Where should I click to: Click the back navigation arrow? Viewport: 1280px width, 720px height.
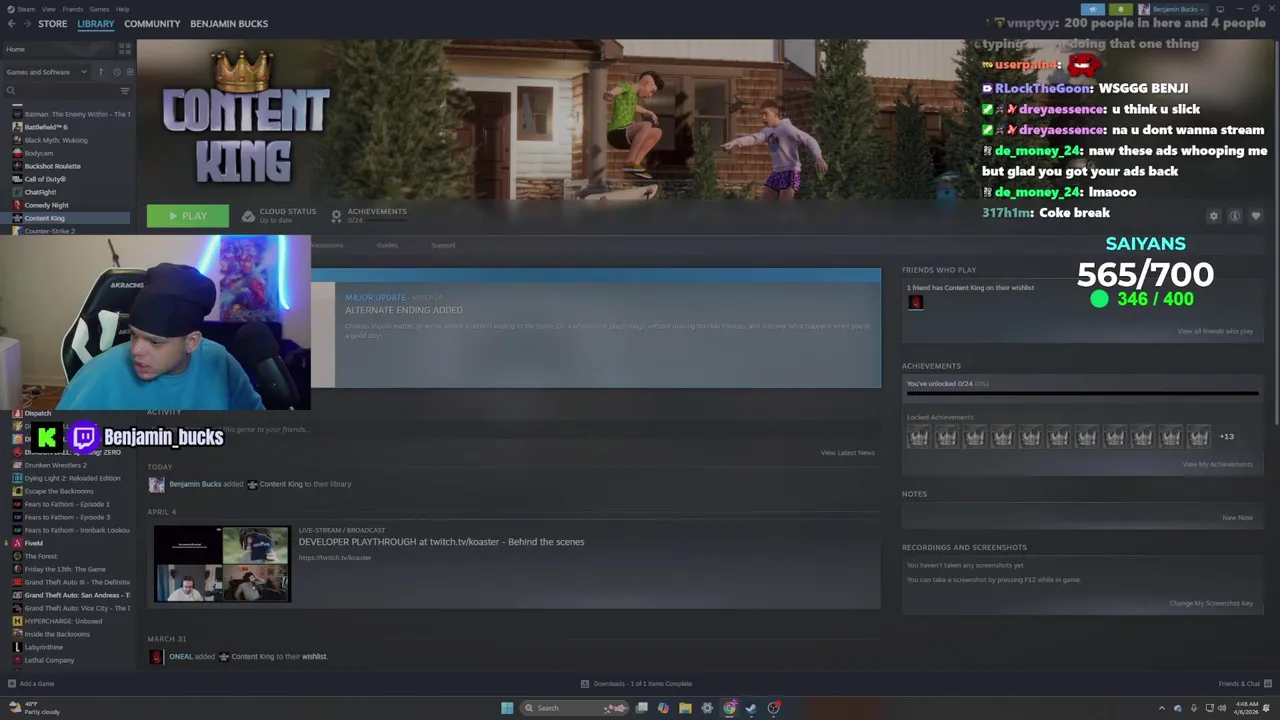10,24
